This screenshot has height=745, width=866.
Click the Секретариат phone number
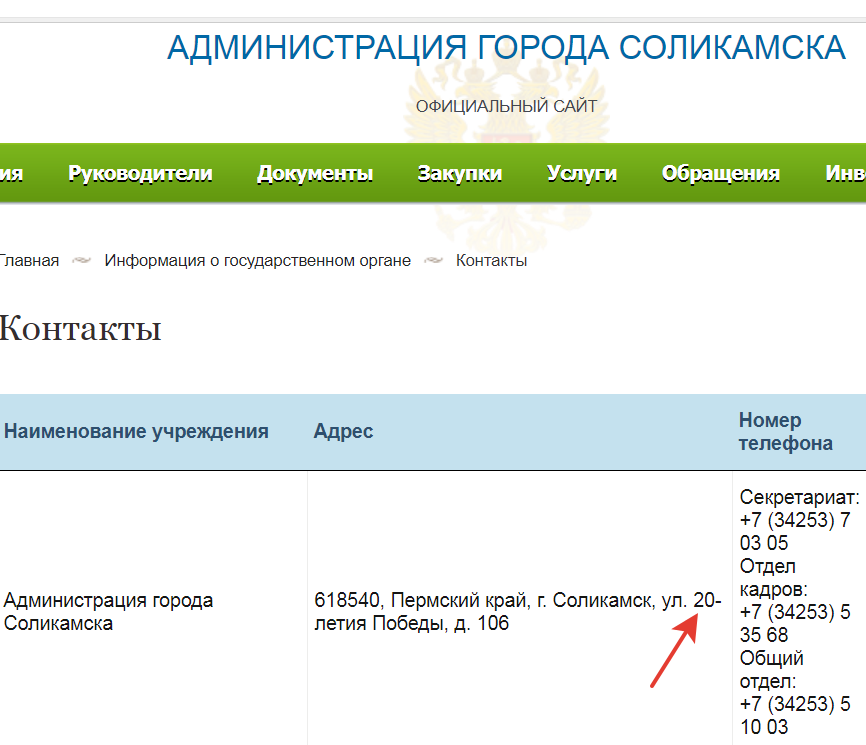794,532
